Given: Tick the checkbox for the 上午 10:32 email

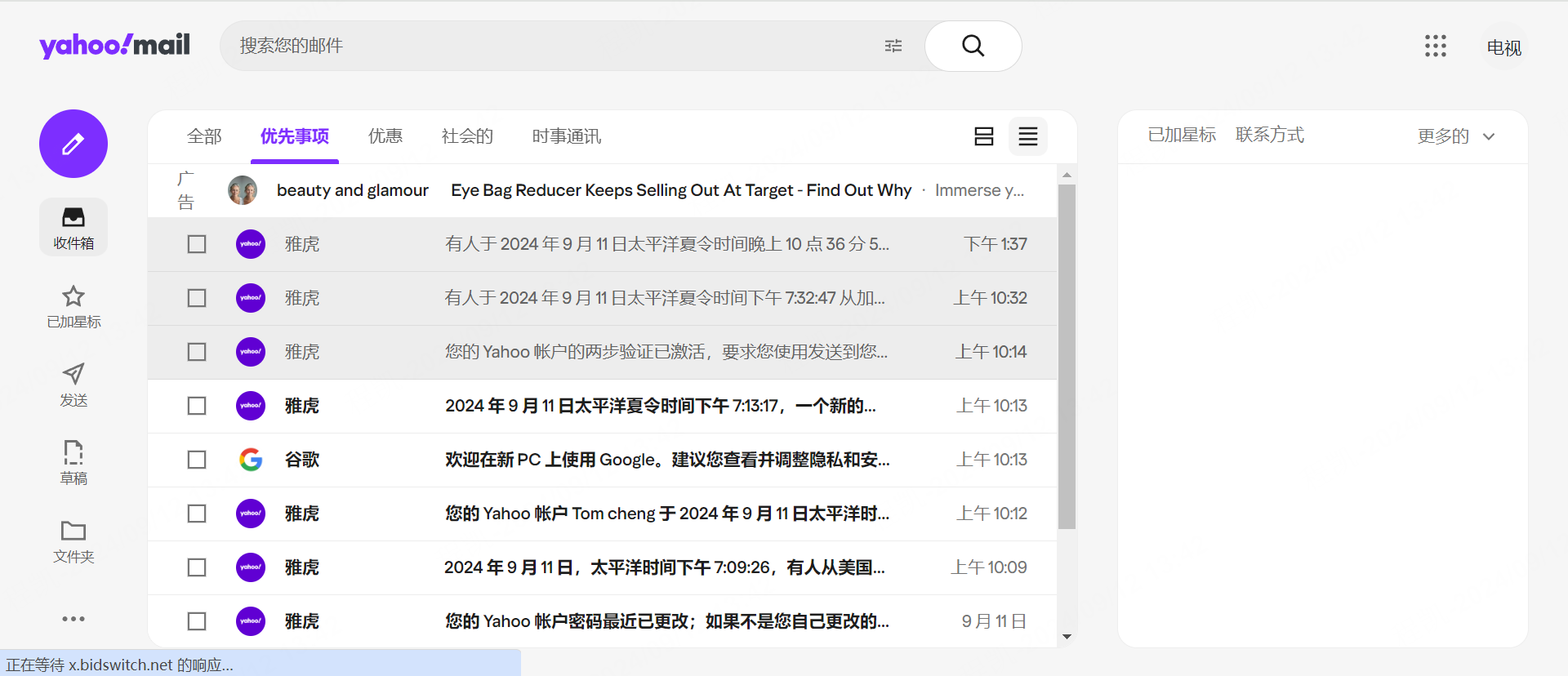Looking at the screenshot, I should pyautogui.click(x=197, y=298).
